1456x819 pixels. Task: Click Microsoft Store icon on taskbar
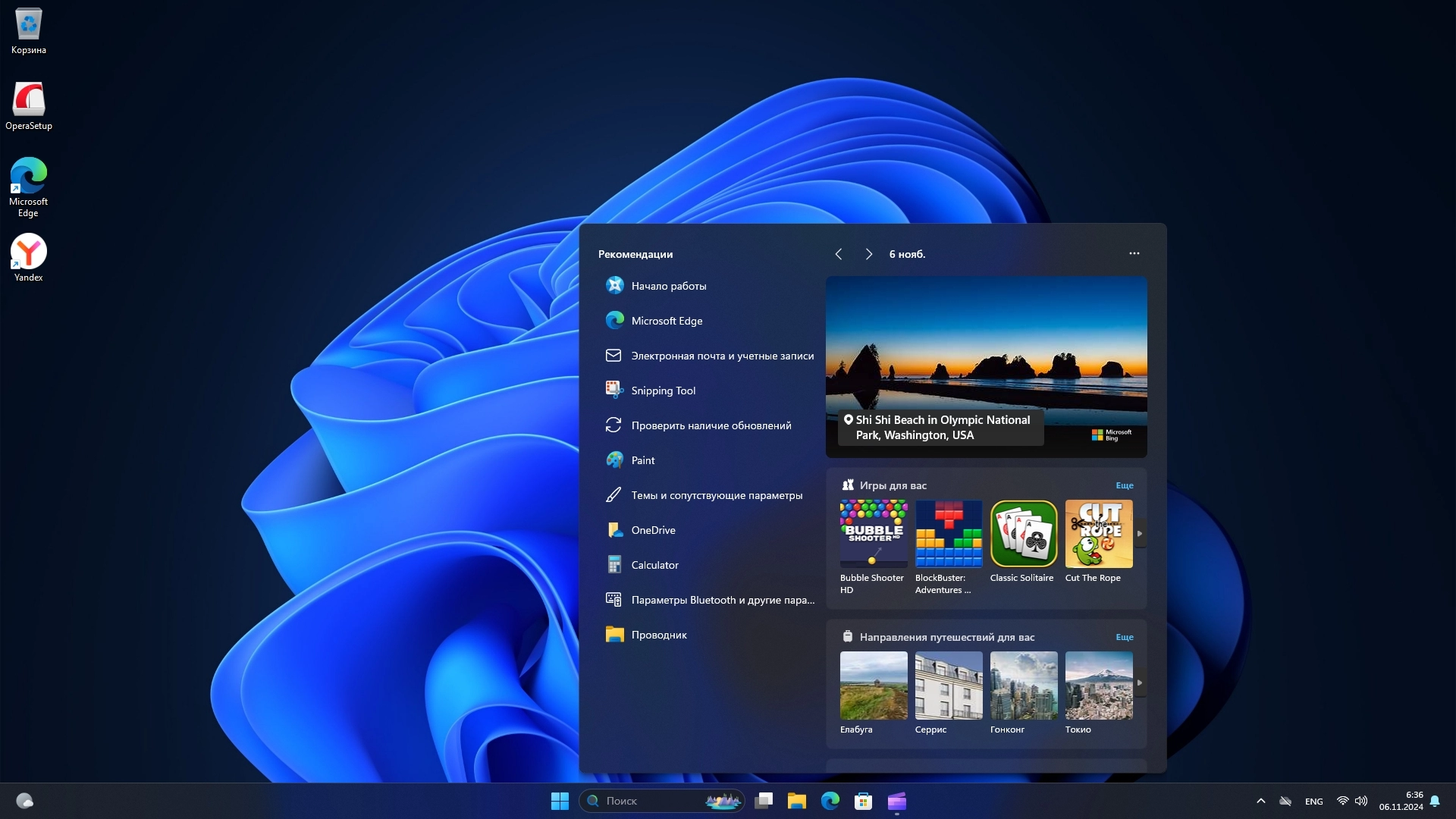(863, 801)
